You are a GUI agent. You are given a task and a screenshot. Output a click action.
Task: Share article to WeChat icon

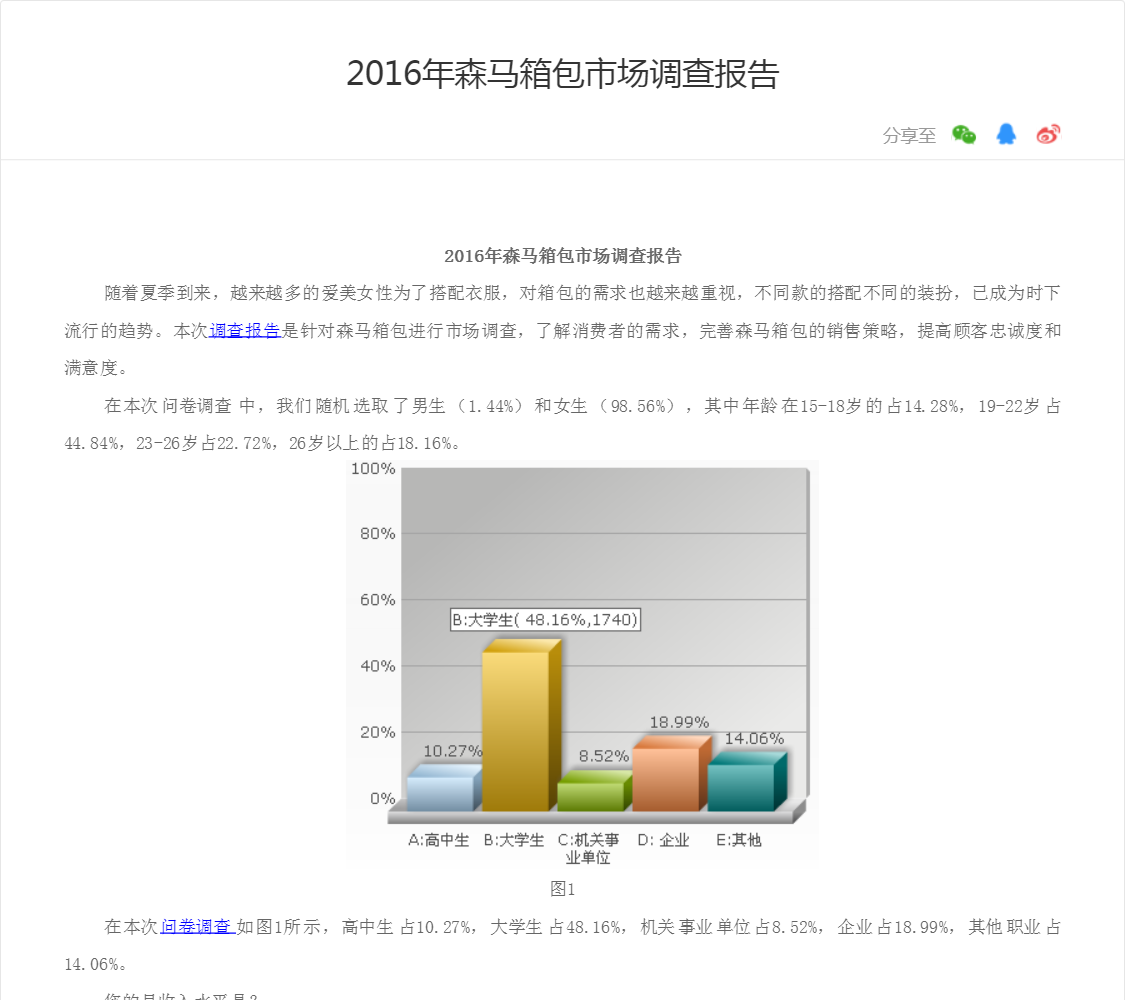(x=964, y=134)
